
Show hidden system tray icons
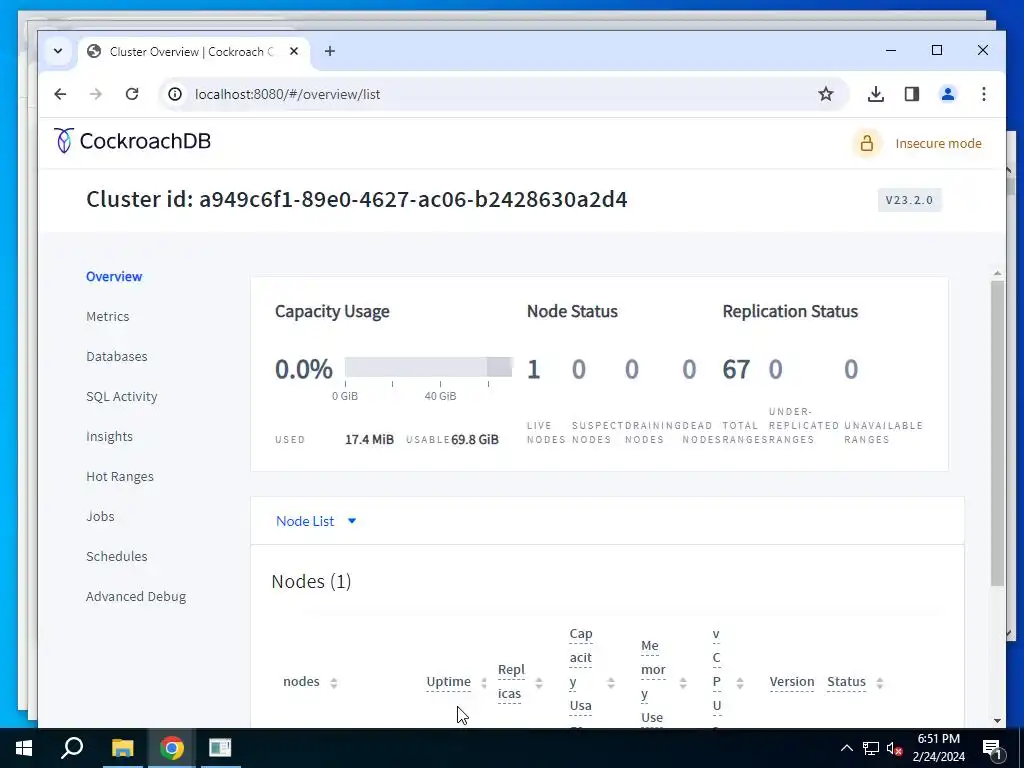[x=846, y=748]
